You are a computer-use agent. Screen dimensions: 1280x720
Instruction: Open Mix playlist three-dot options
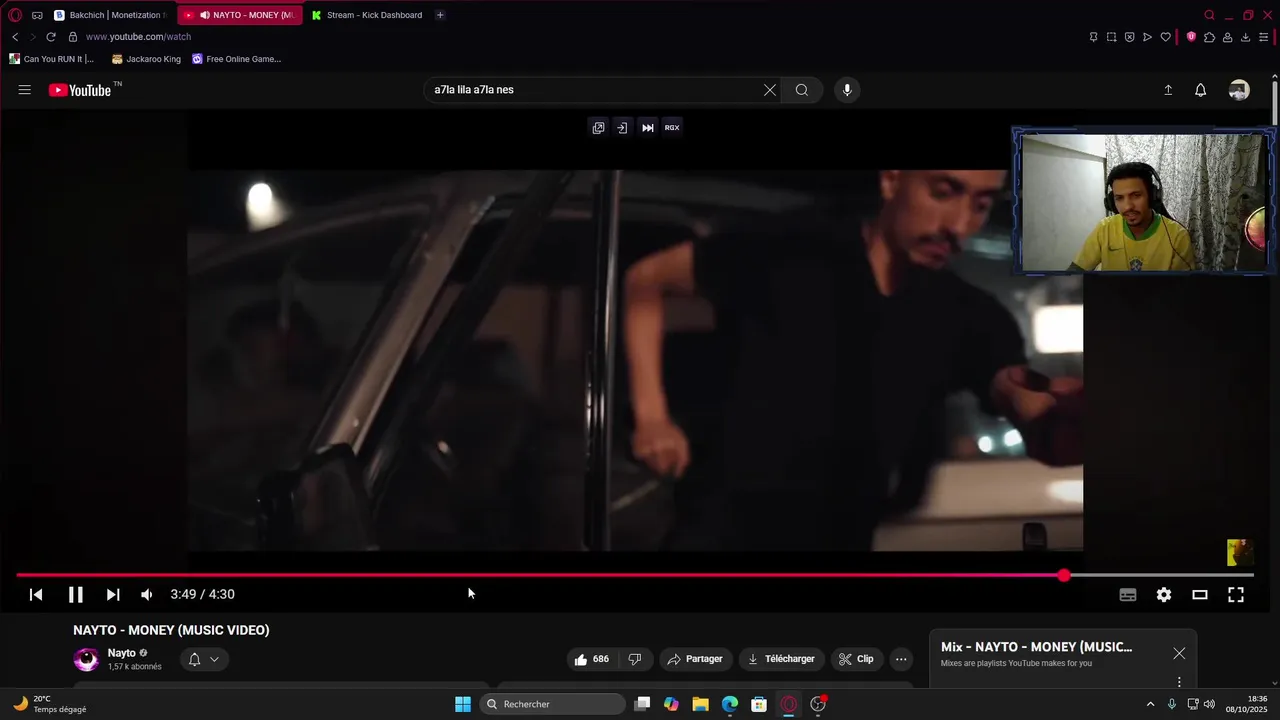click(x=1179, y=681)
